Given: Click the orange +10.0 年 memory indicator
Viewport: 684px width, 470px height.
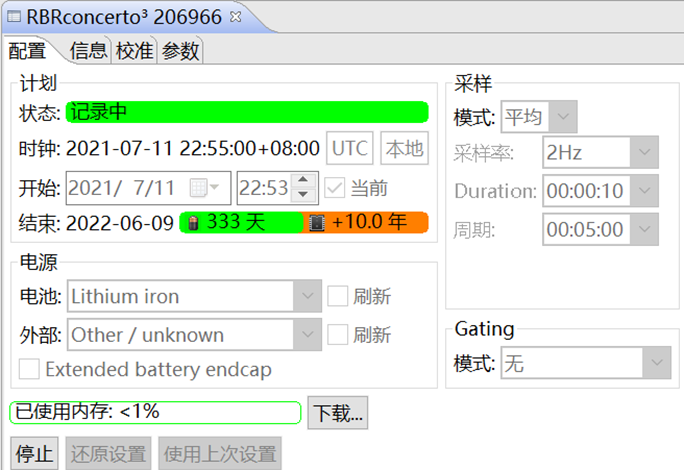Looking at the screenshot, I should tap(366, 223).
